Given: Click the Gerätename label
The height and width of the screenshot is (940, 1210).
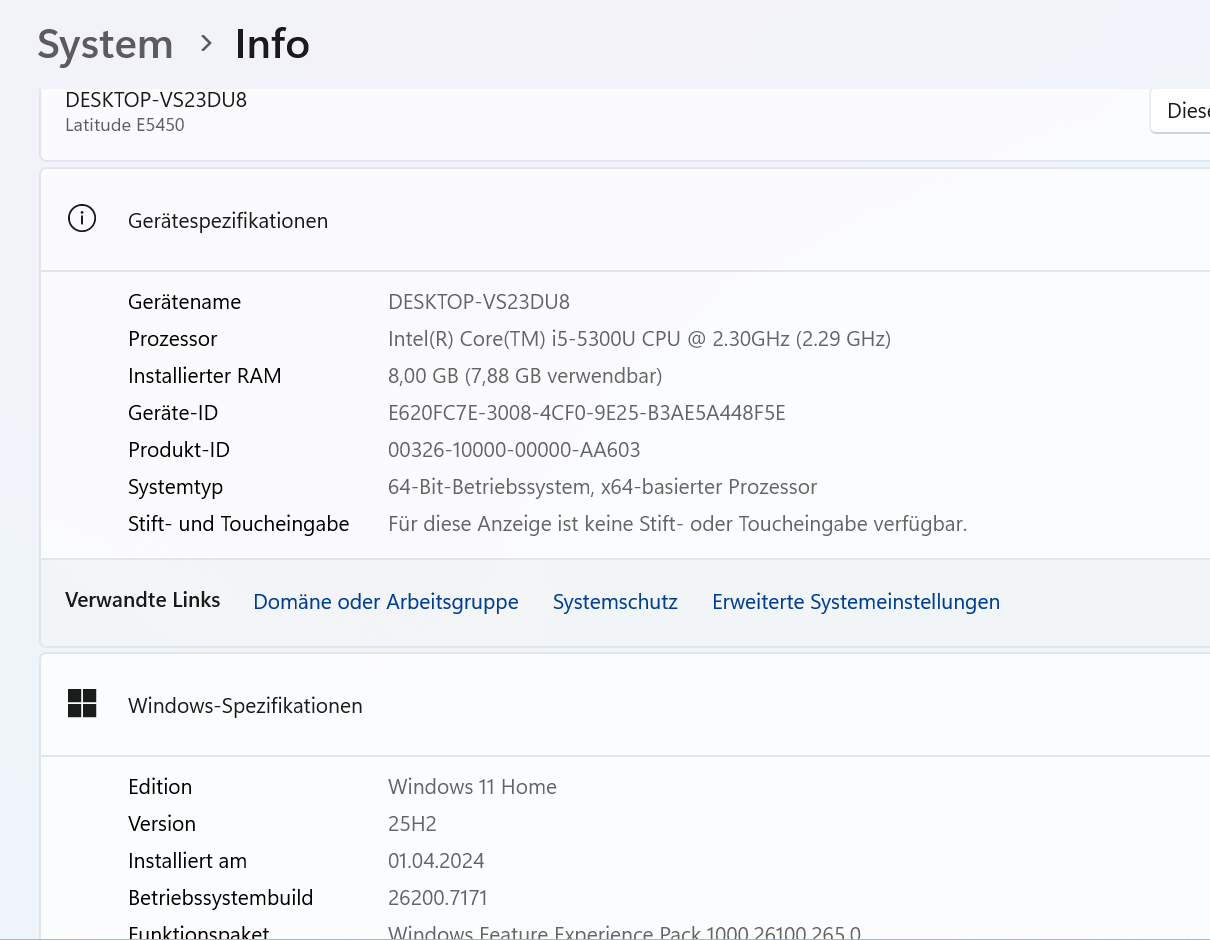Looking at the screenshot, I should tap(185, 302).
